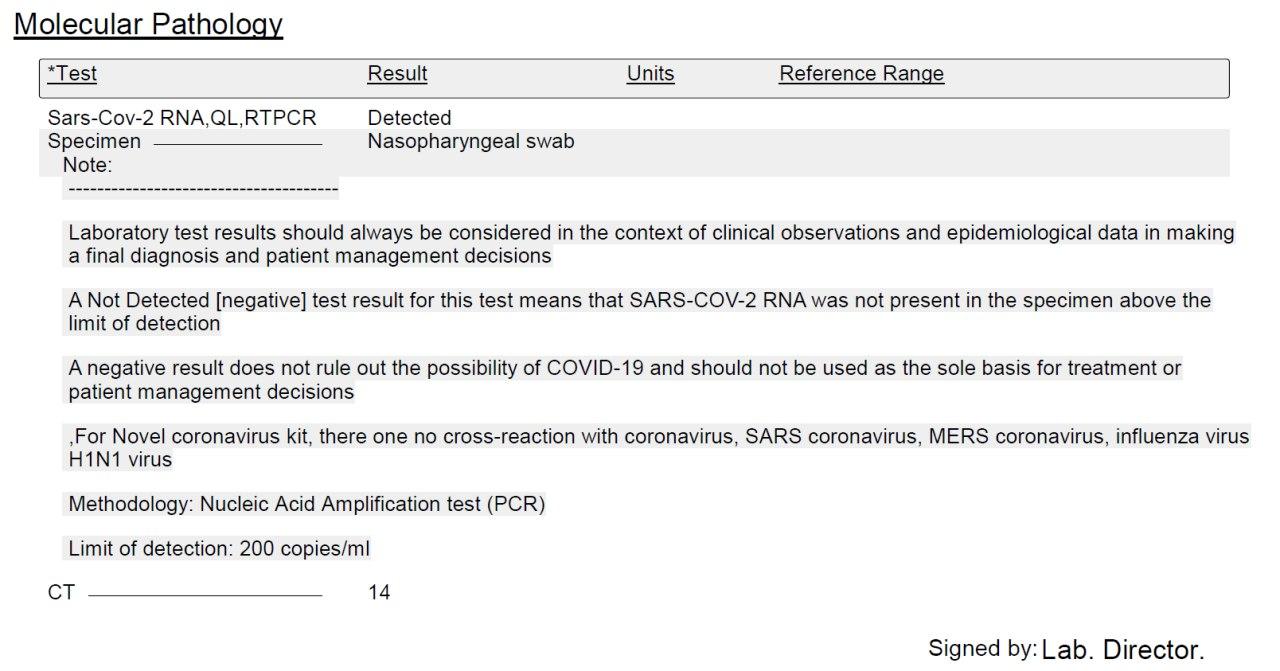Click the Reference Range column header
This screenshot has height=671, width=1280.
(x=861, y=74)
